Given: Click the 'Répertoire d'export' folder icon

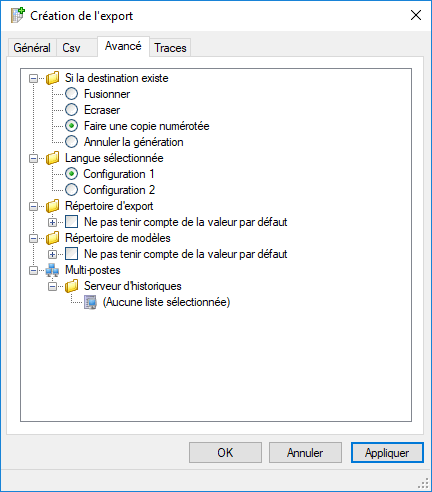Looking at the screenshot, I should click(x=52, y=206).
